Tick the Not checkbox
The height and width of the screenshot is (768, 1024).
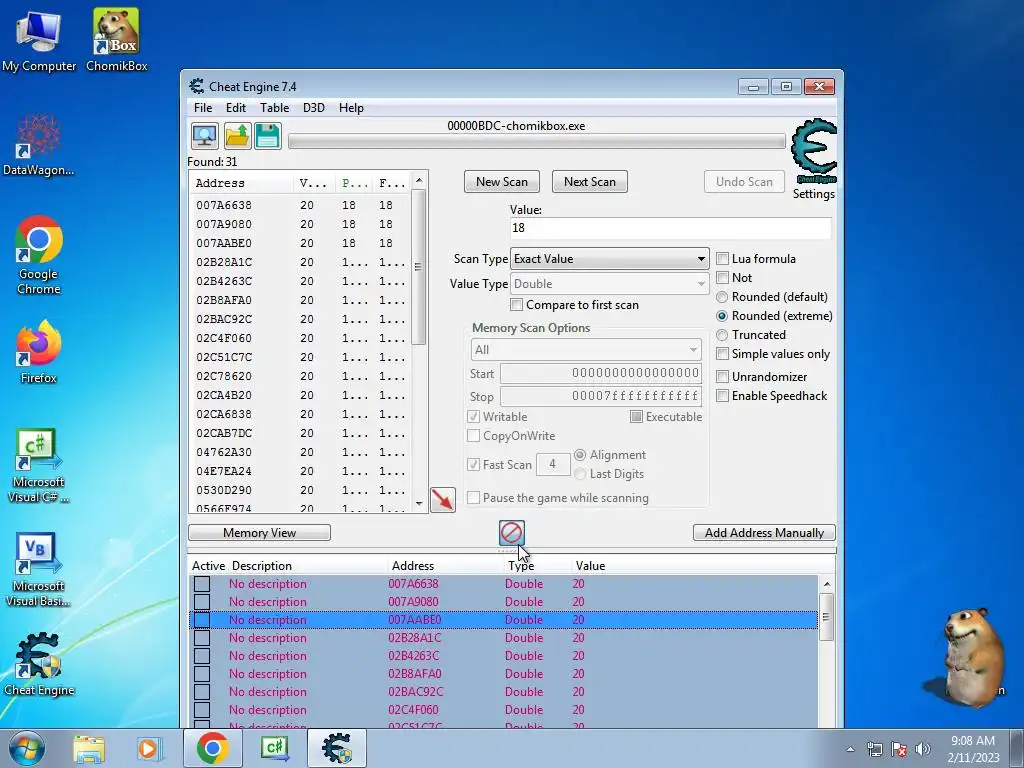722,278
